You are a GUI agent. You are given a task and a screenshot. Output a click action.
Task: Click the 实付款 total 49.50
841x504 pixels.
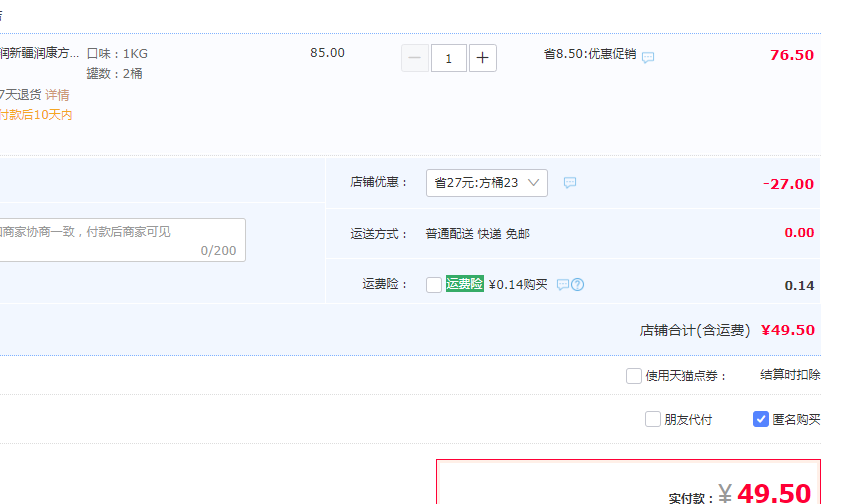tap(774, 493)
